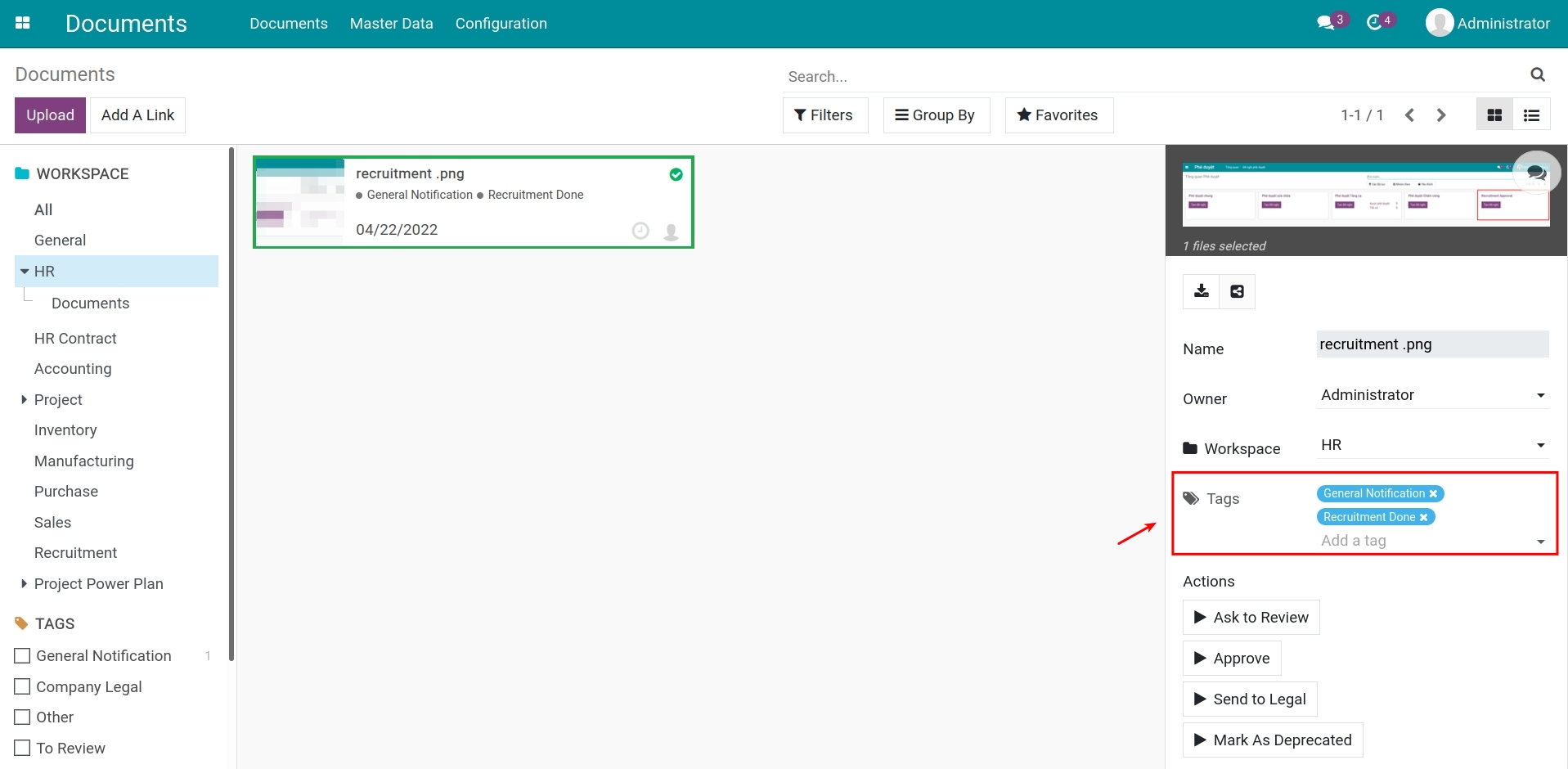
Task: Open the apps menu grid
Action: [23, 22]
